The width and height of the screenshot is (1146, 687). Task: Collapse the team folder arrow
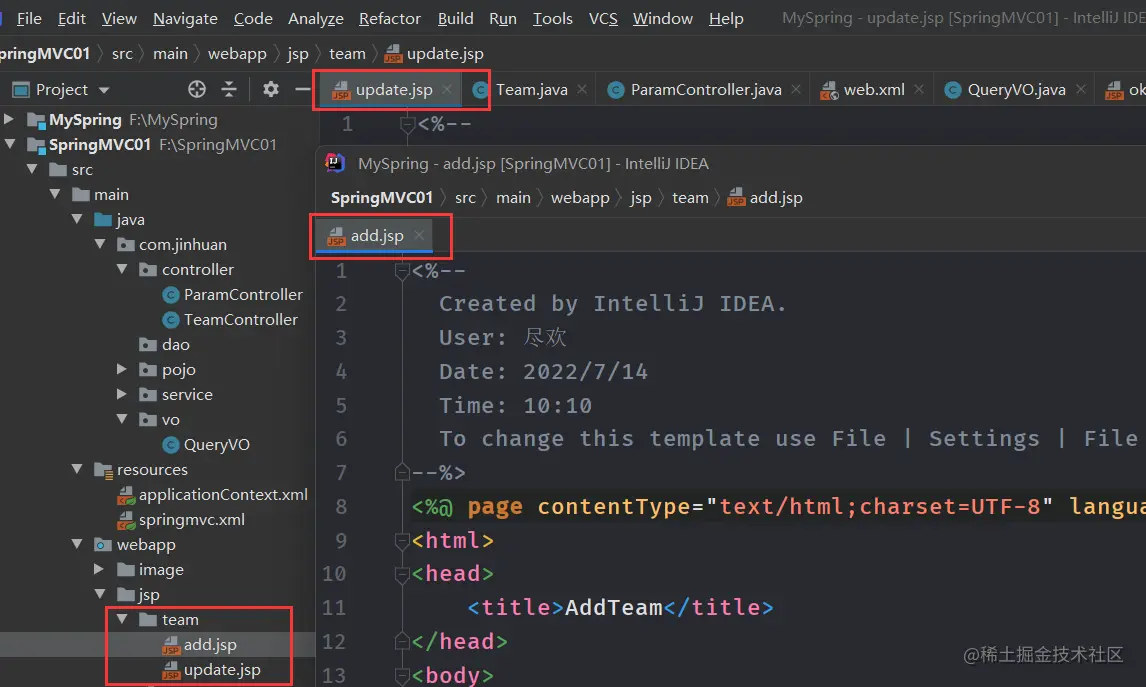click(122, 619)
